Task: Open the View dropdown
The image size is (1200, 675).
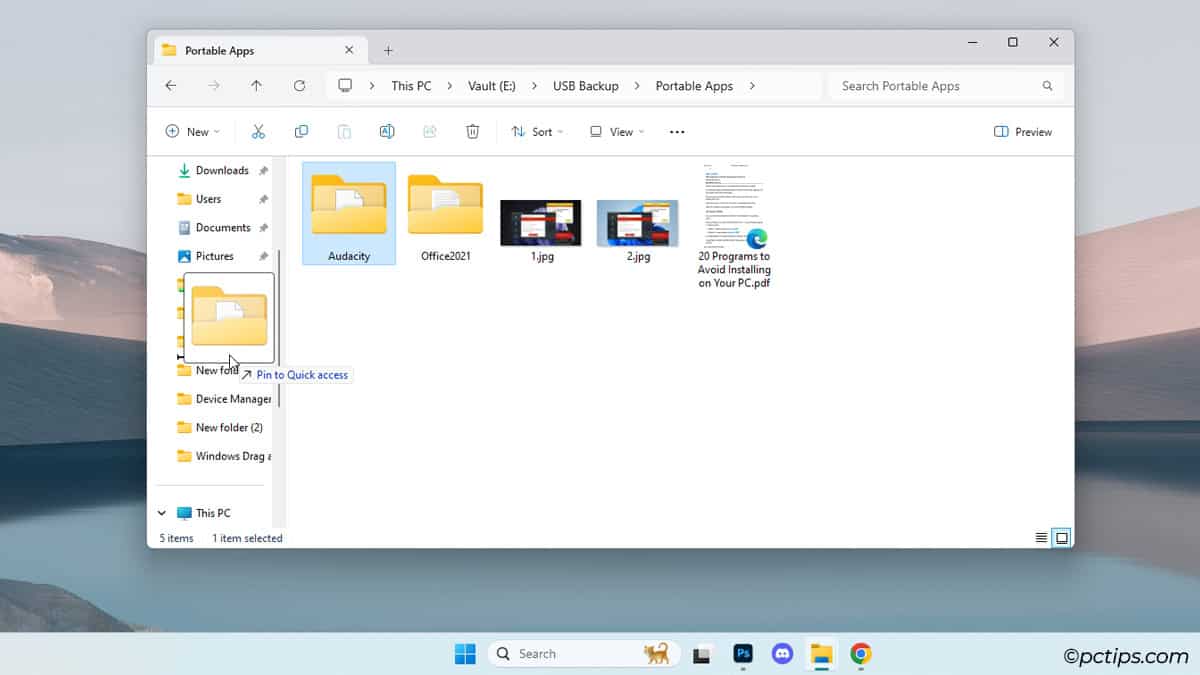Action: [x=616, y=131]
